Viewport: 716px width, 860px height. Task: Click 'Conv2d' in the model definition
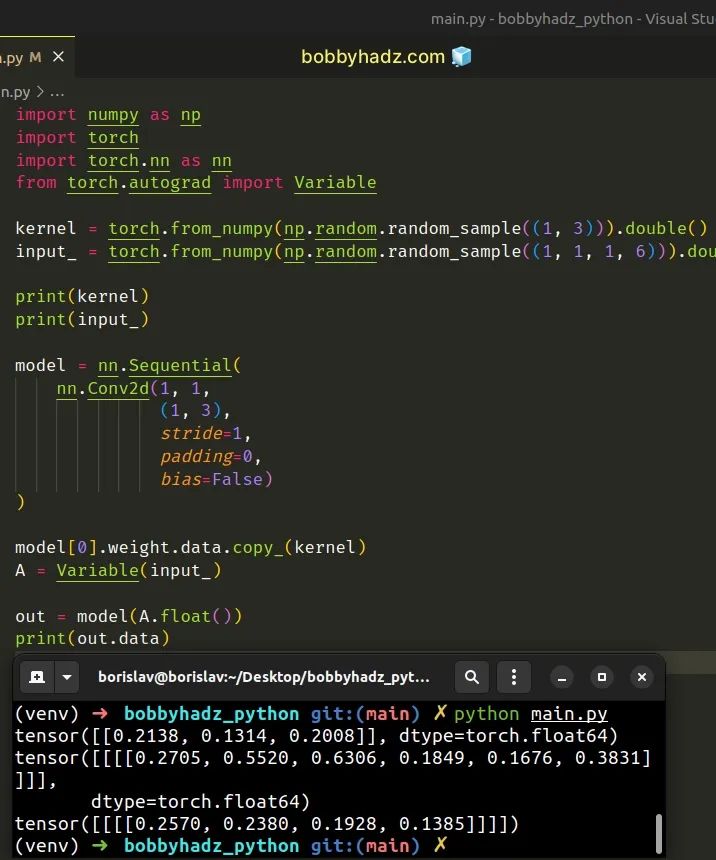pyautogui.click(x=119, y=388)
